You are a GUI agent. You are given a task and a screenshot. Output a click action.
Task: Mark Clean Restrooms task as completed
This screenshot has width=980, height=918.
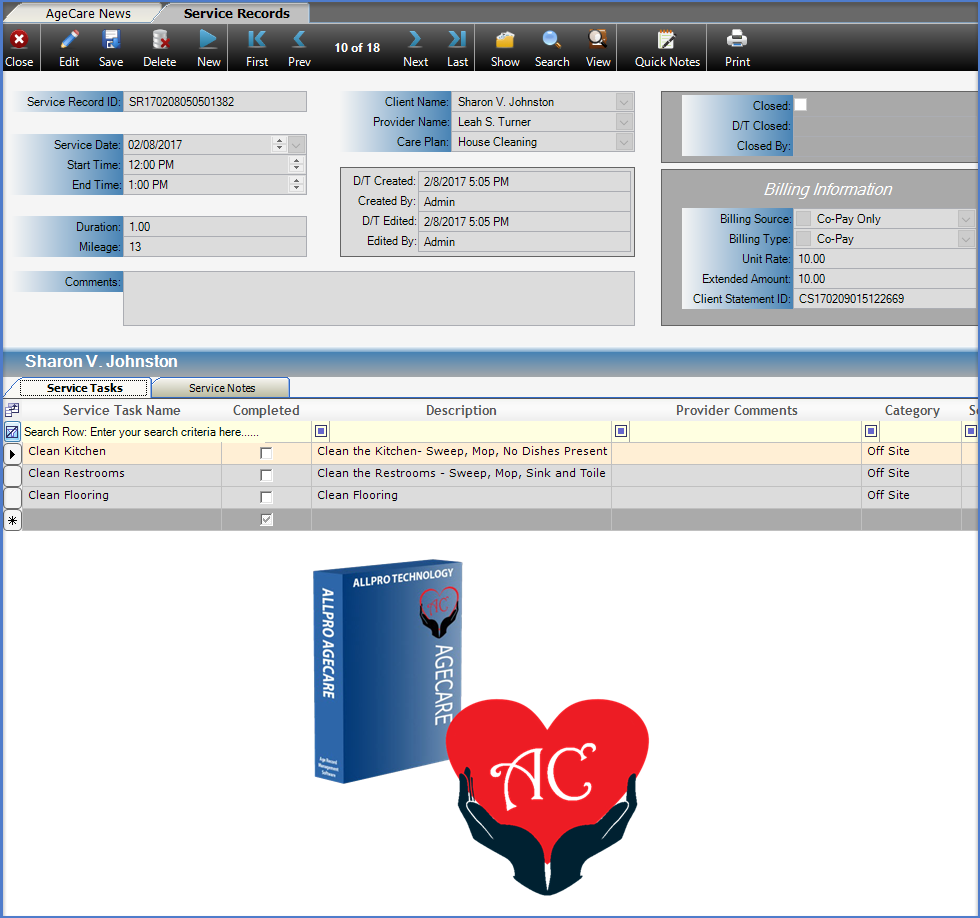[266, 475]
